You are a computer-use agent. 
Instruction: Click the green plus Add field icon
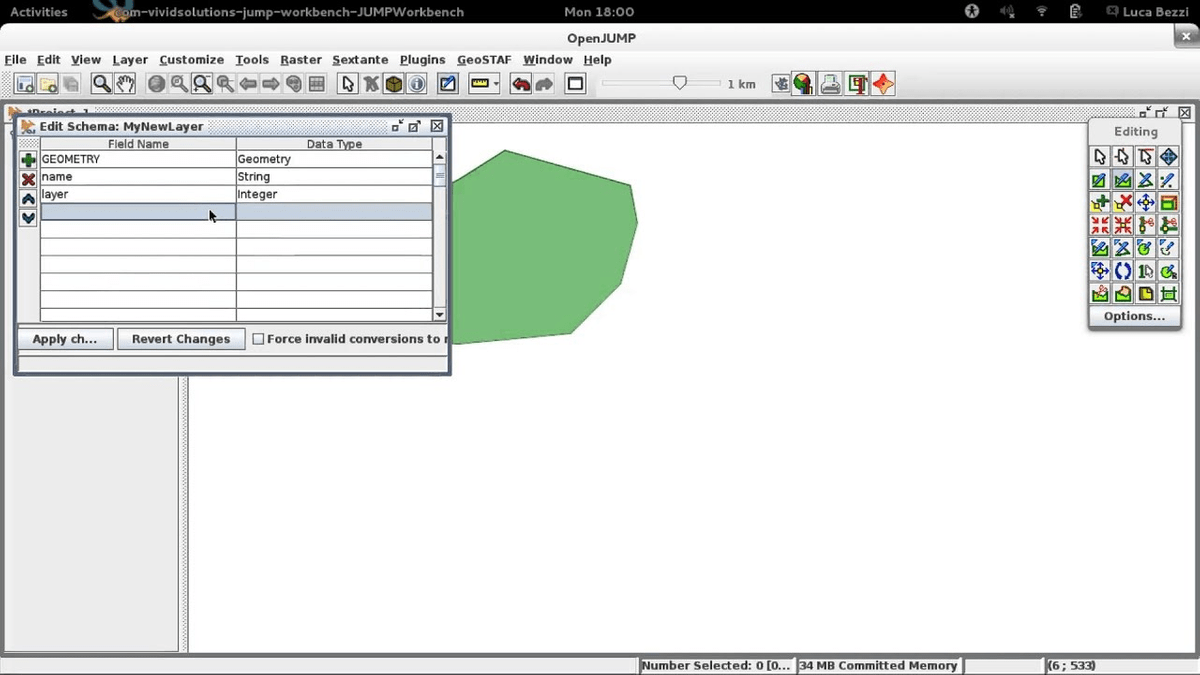click(x=28, y=160)
